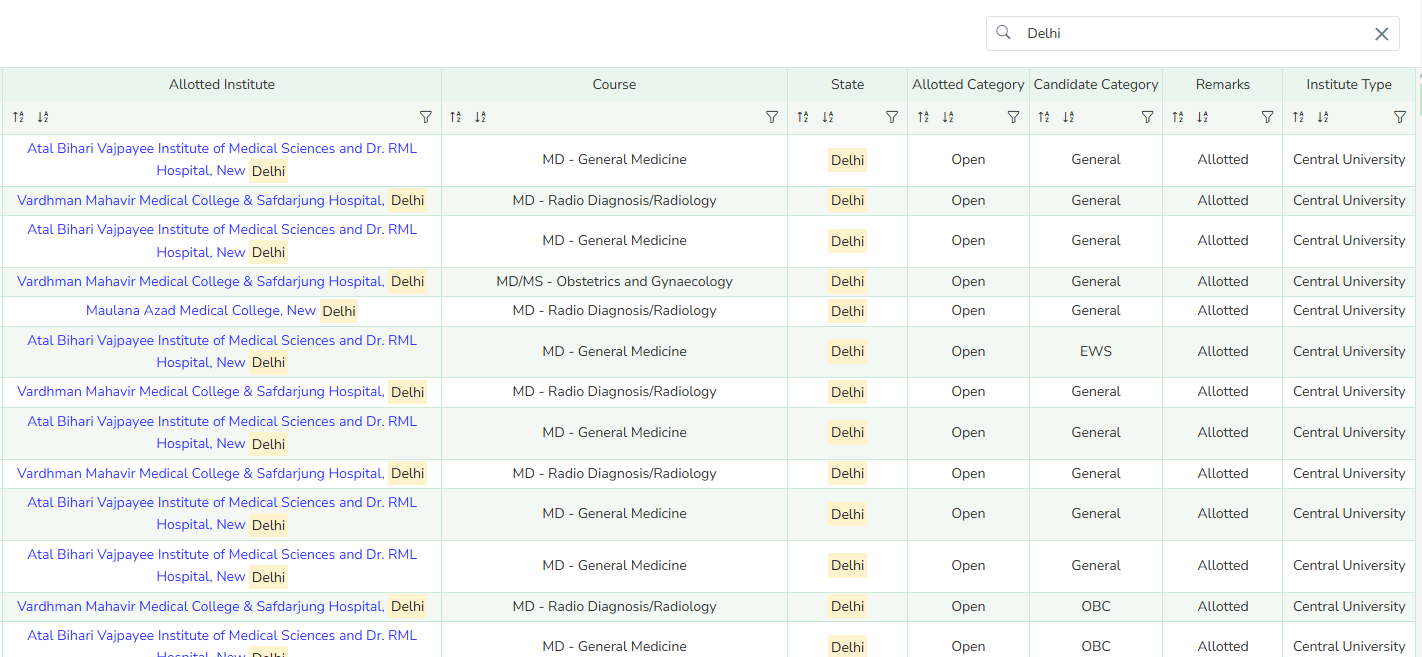Click the MD/MS Obstetrics and Gynaecology cell

click(x=614, y=282)
